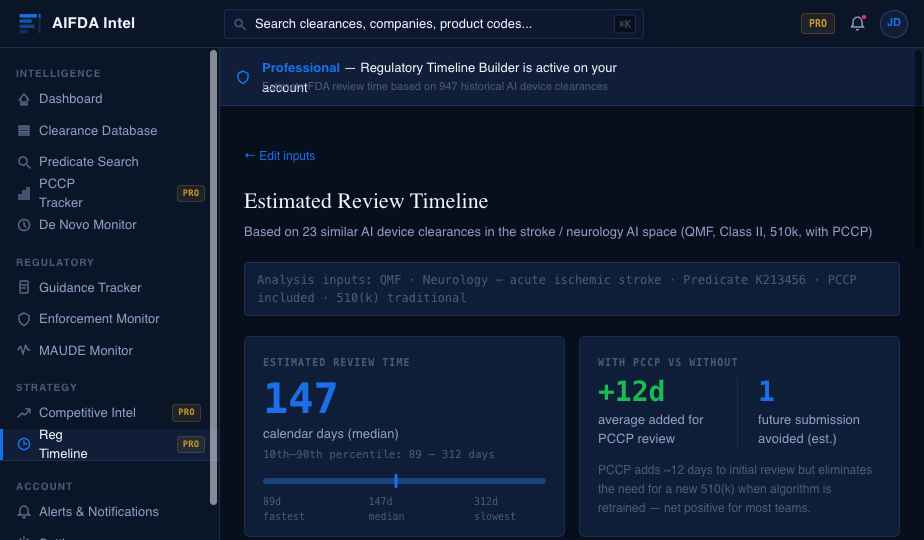Click the 147 median days value
Viewport: 924px width, 540px height.
301,398
